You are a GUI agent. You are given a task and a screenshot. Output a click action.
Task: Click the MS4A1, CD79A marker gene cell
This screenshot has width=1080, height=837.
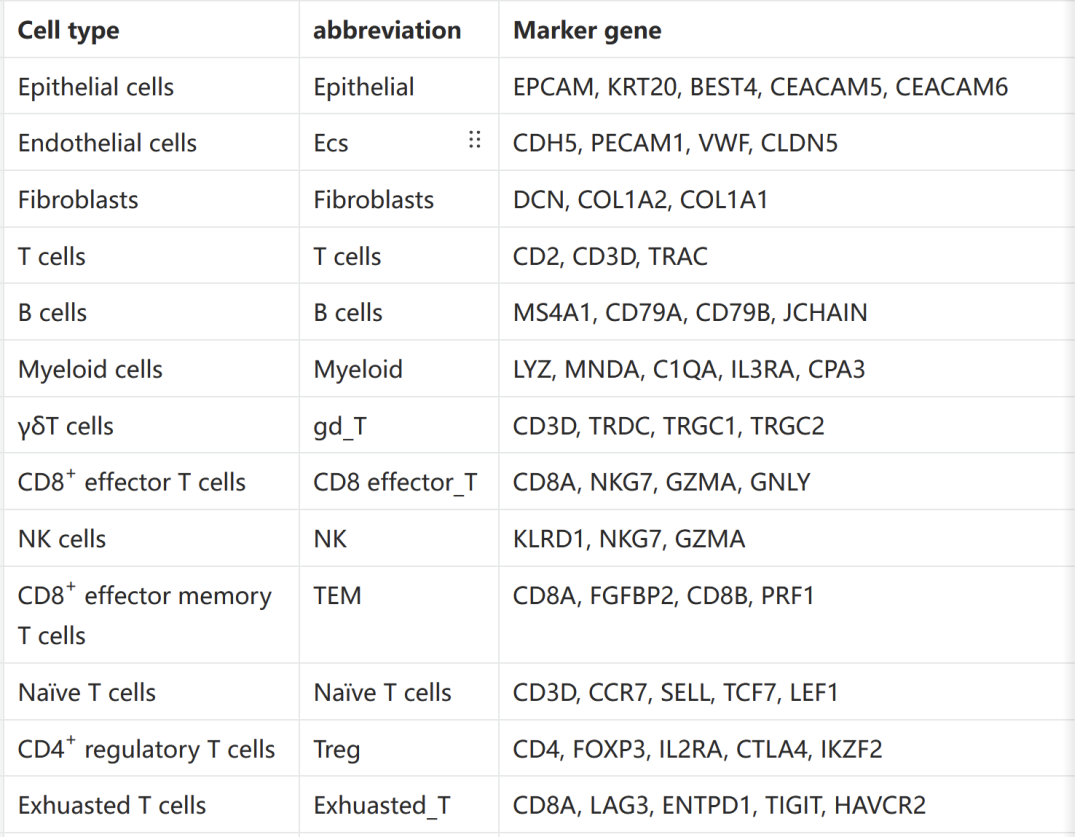690,313
